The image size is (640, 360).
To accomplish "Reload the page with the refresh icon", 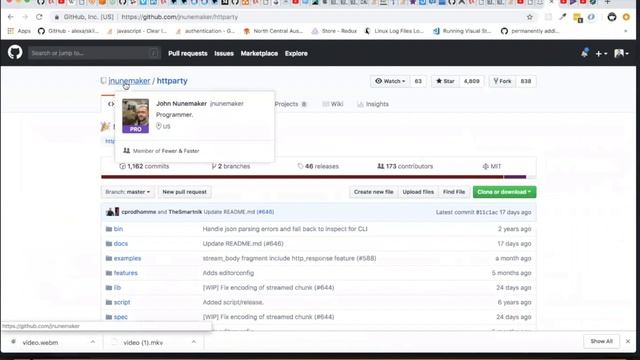I will click(39, 17).
